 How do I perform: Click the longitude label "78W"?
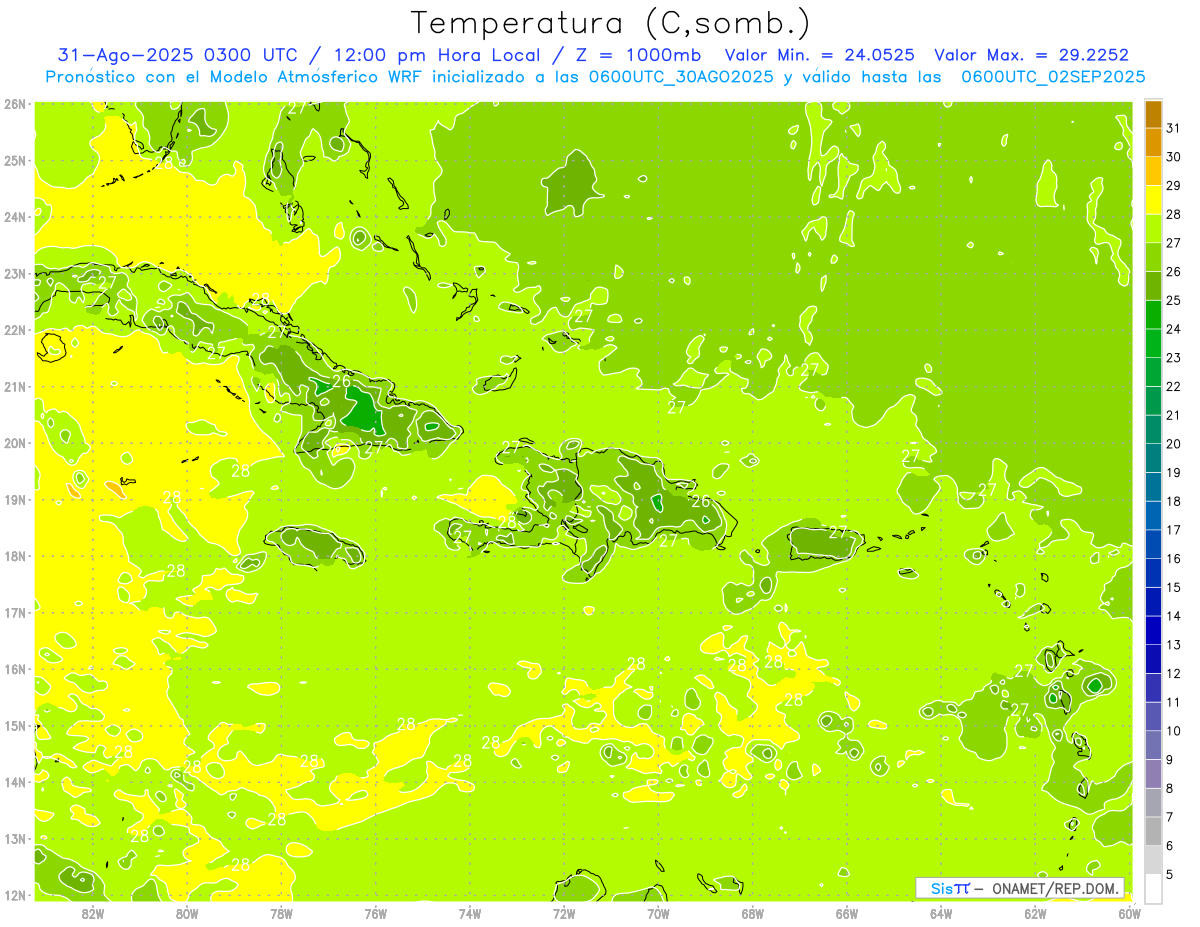click(281, 913)
